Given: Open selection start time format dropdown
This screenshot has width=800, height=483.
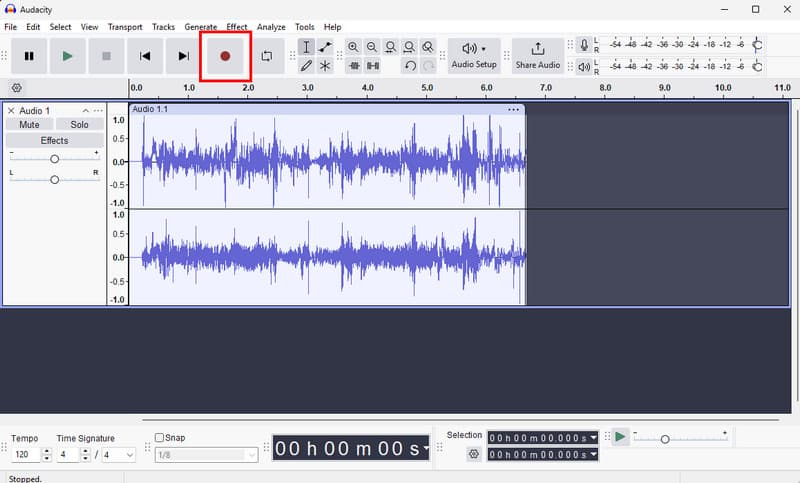Looking at the screenshot, I should click(593, 438).
